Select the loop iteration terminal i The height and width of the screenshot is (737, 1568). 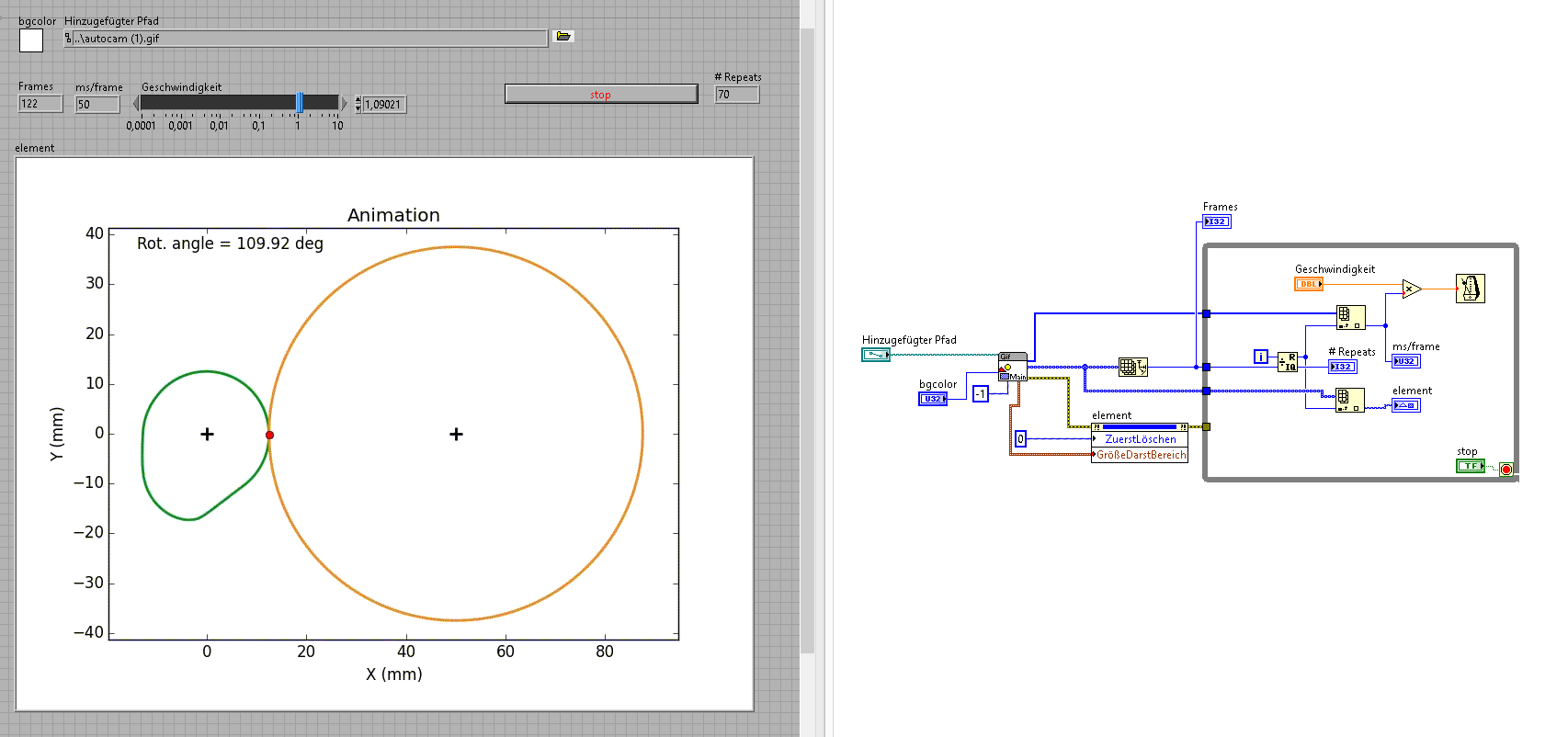1261,357
